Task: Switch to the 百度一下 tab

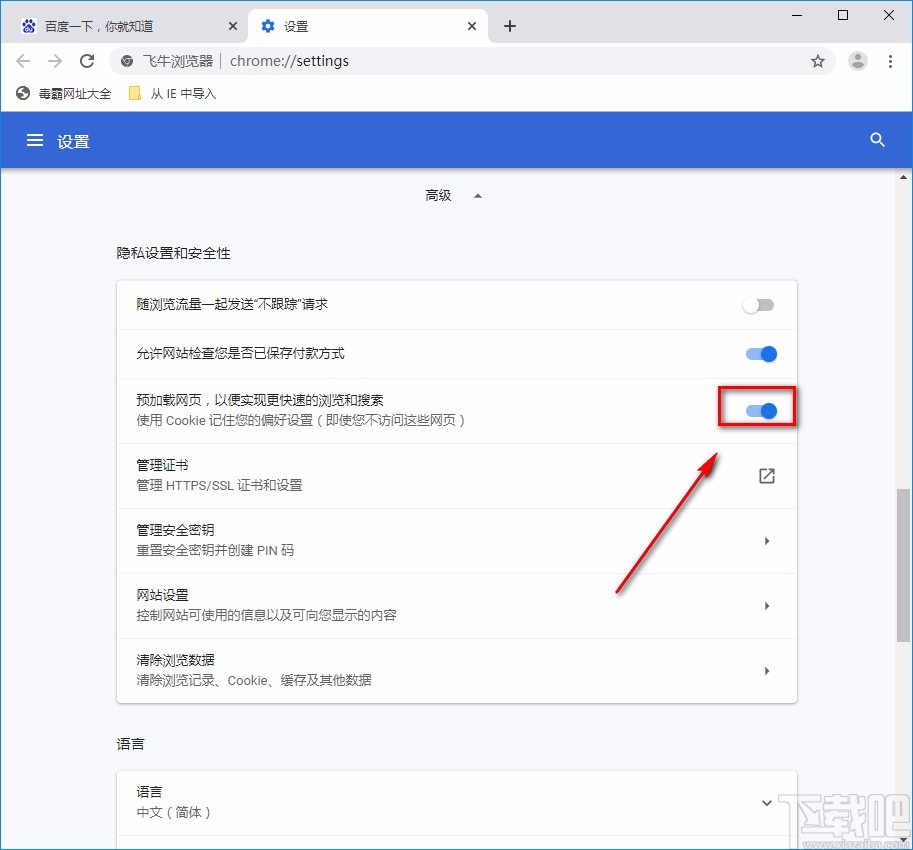Action: 120,25
